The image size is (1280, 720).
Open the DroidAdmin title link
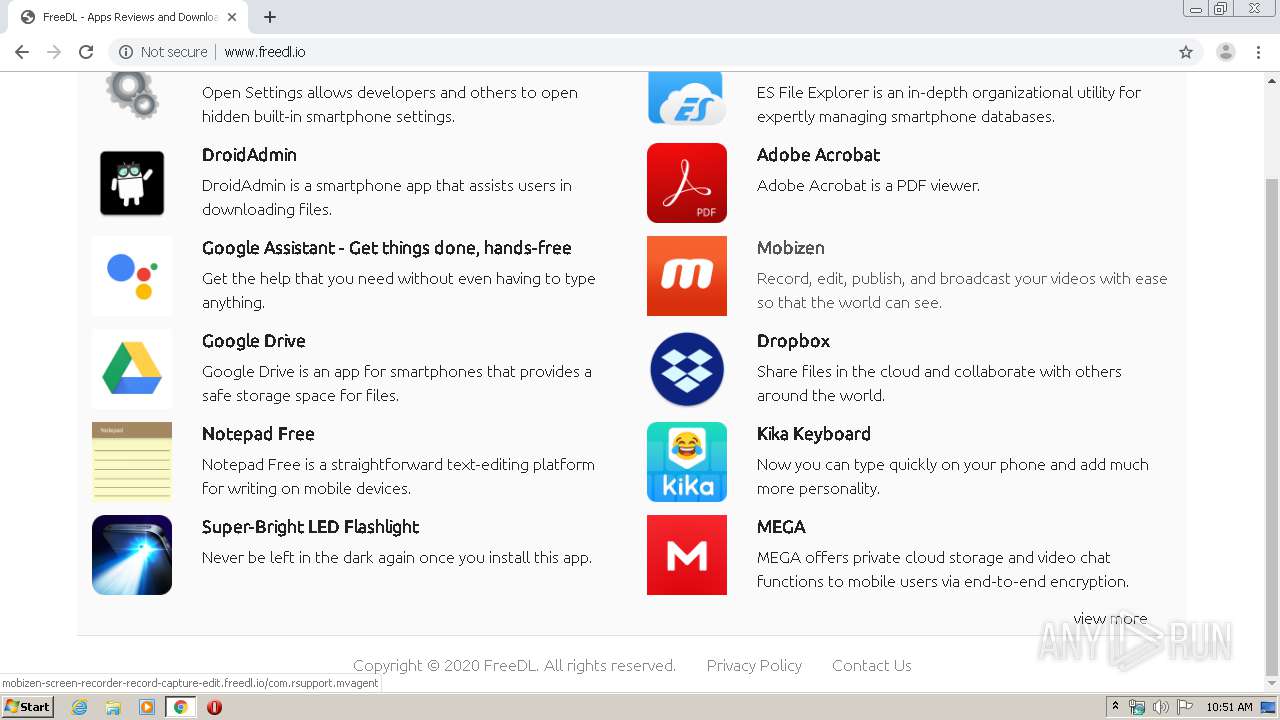coord(249,155)
